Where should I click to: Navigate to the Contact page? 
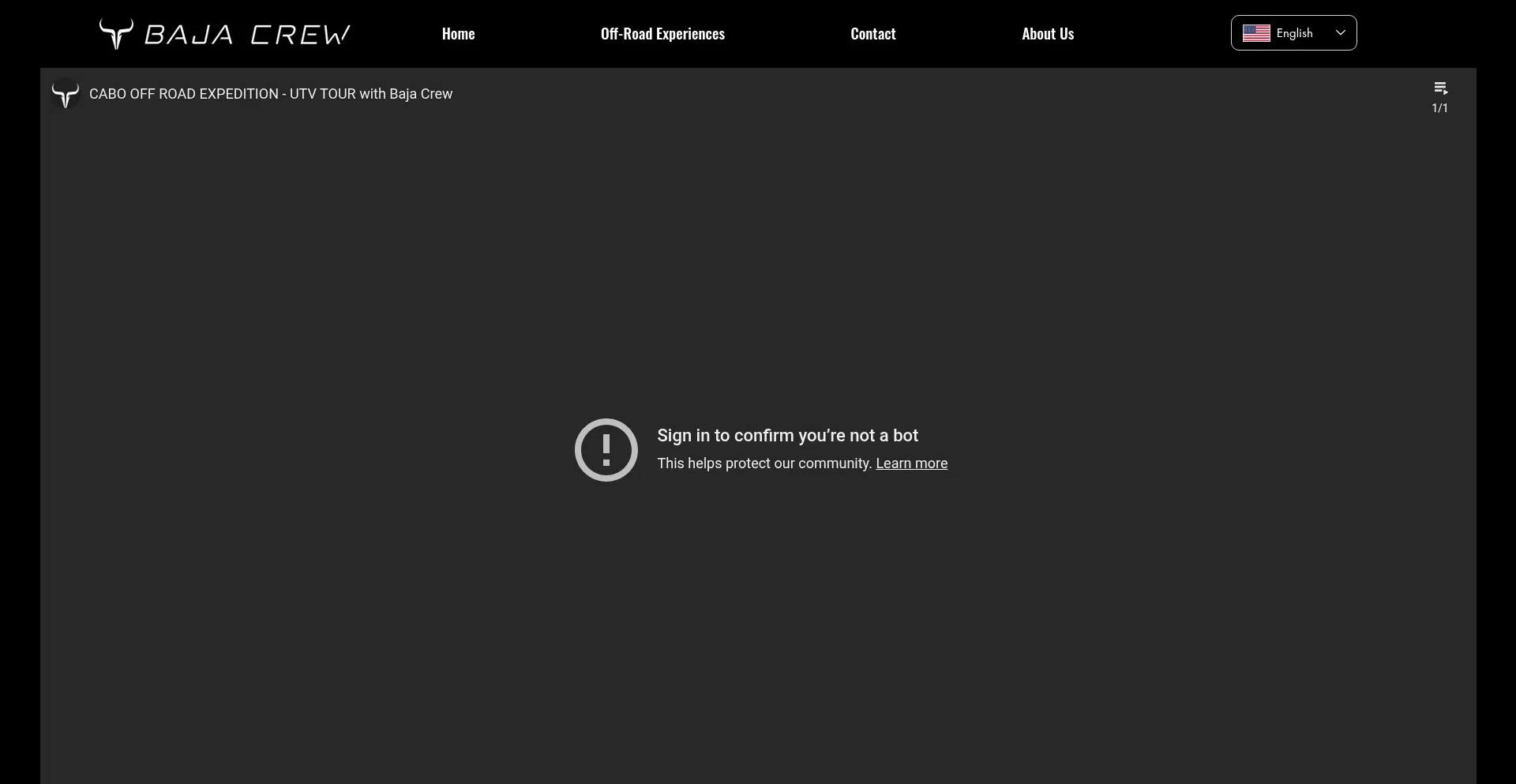tap(872, 34)
